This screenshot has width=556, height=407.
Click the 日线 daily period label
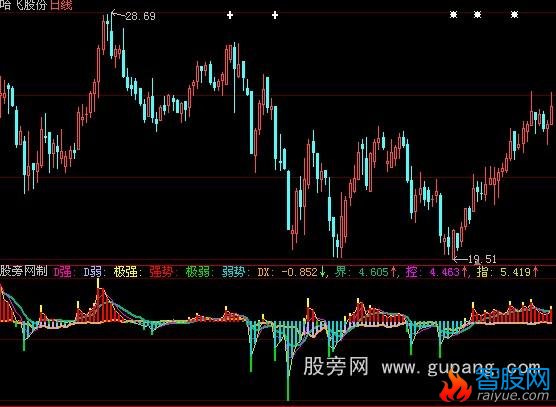[61, 5]
